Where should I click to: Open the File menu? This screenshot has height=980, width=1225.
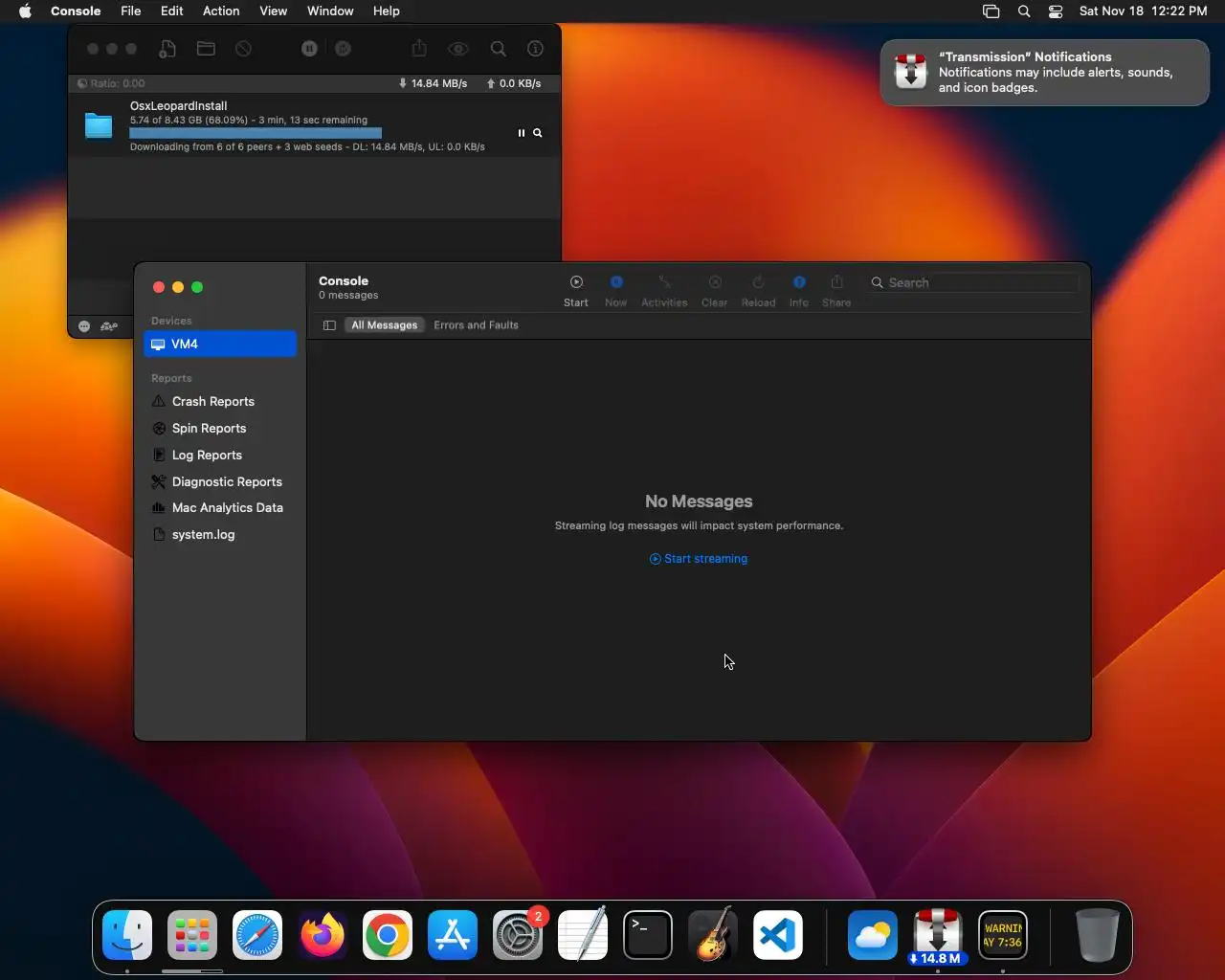coord(131,11)
